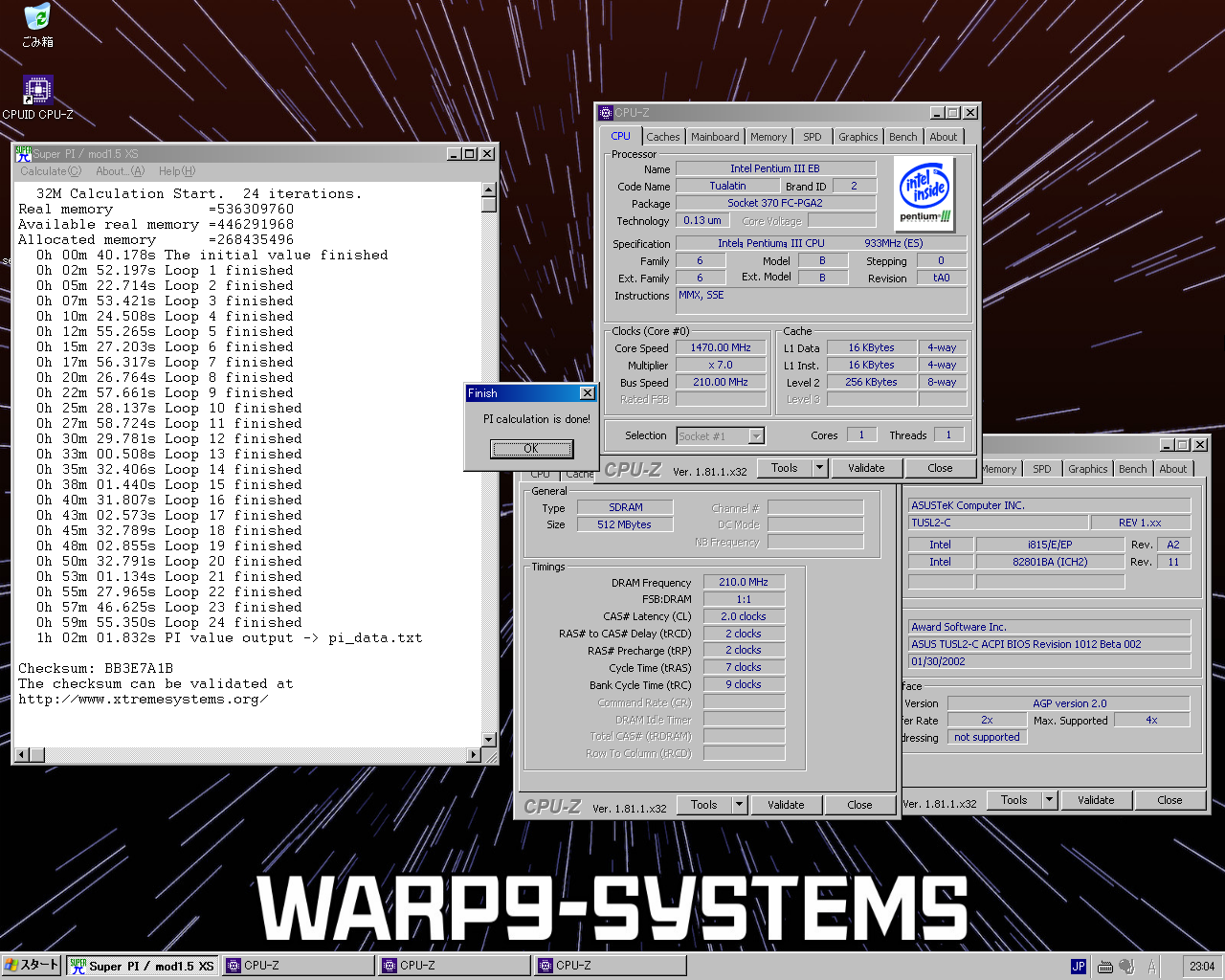Click Super PI vertical scrollbar up arrow

pos(489,189)
